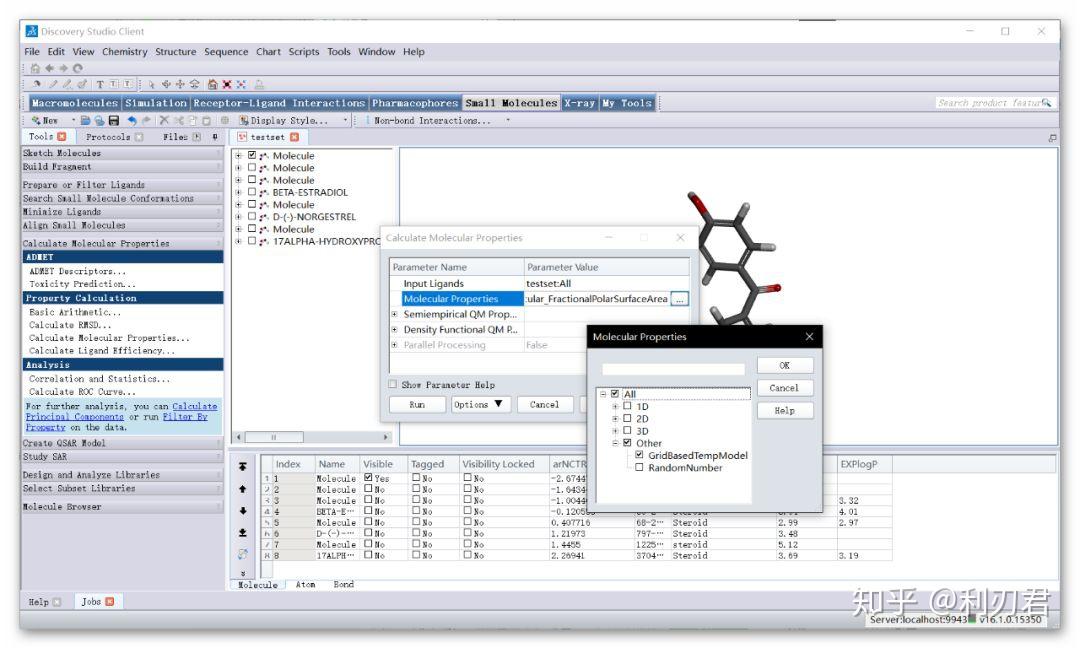
Task: Collapse the All properties tree node
Action: 603,394
